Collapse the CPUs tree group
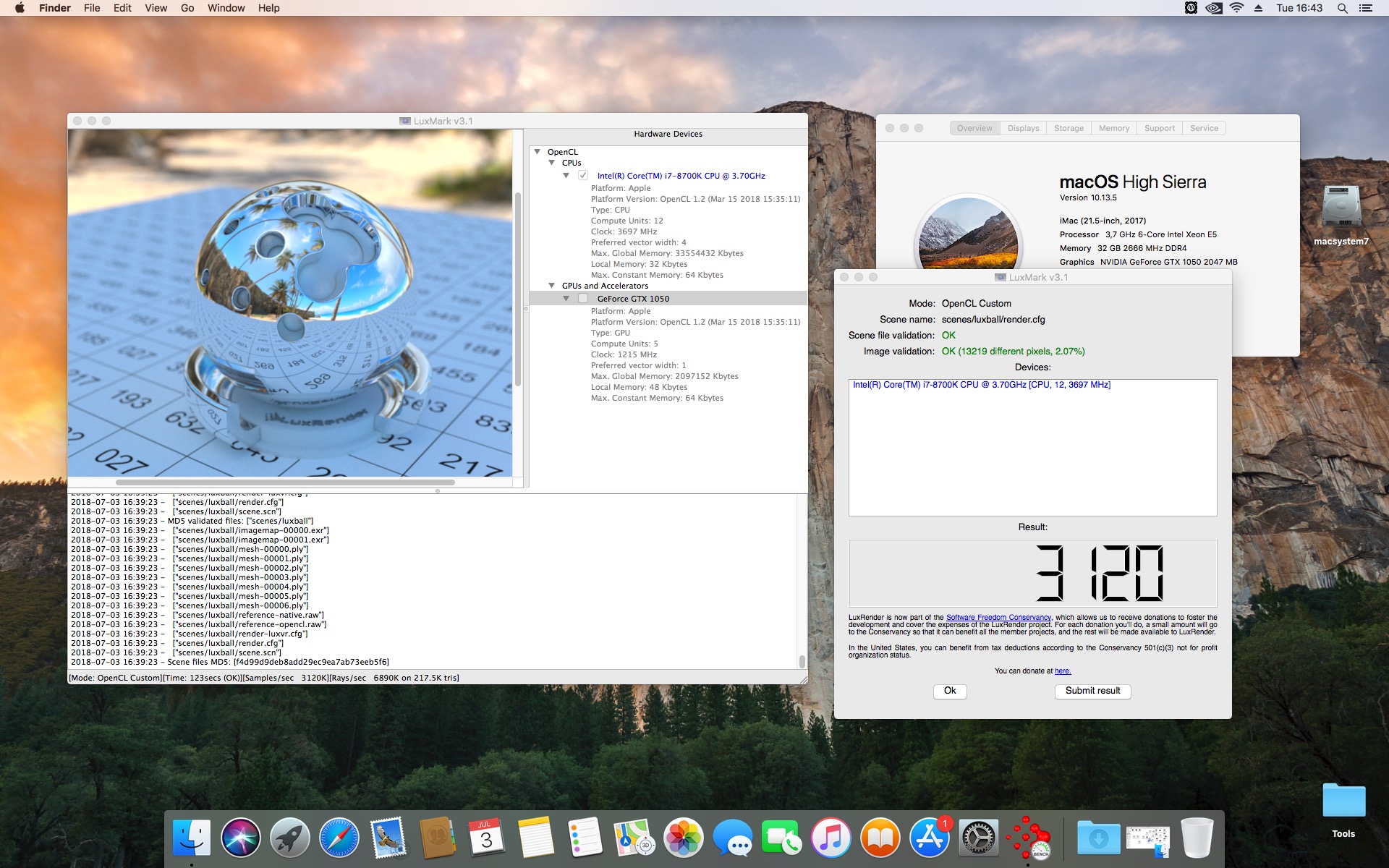This screenshot has height=868, width=1389. (x=551, y=163)
